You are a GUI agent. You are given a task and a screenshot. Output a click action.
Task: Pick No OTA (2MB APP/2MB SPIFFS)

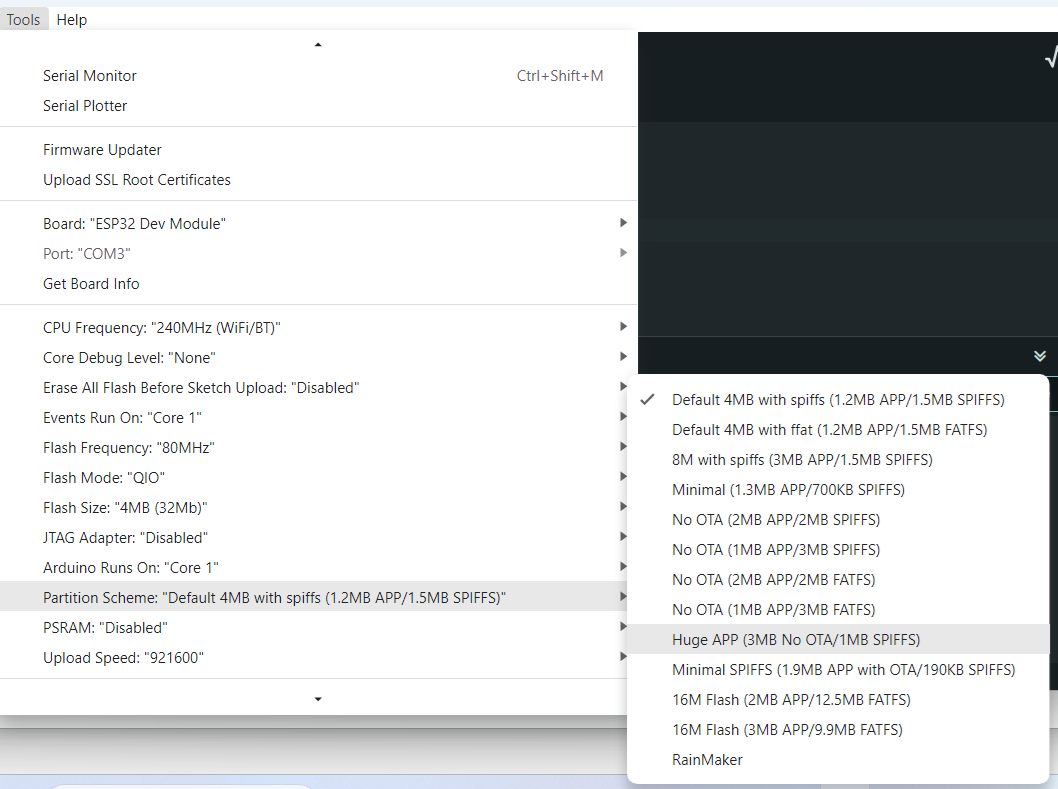(838, 520)
